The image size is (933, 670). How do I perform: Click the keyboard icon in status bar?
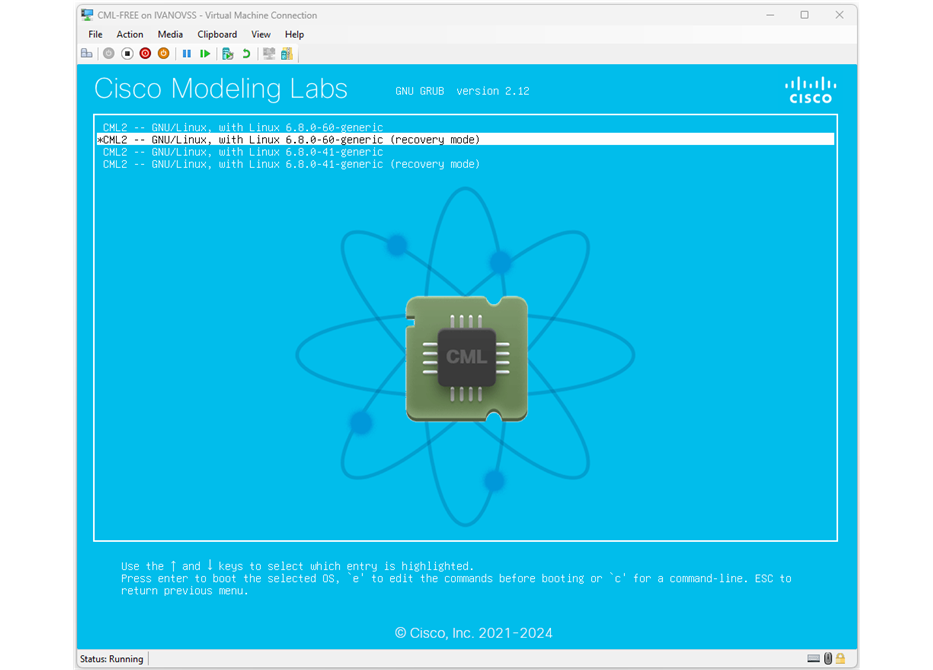pyautogui.click(x=813, y=658)
